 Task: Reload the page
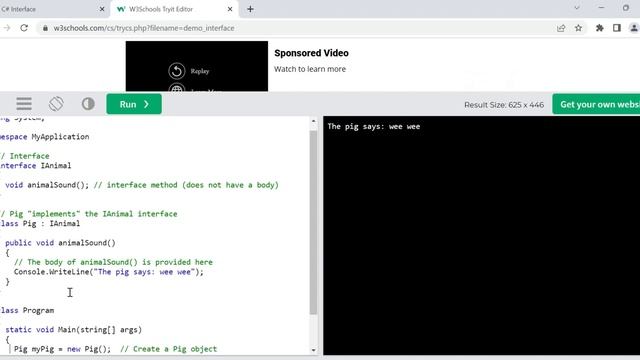pos(24,28)
